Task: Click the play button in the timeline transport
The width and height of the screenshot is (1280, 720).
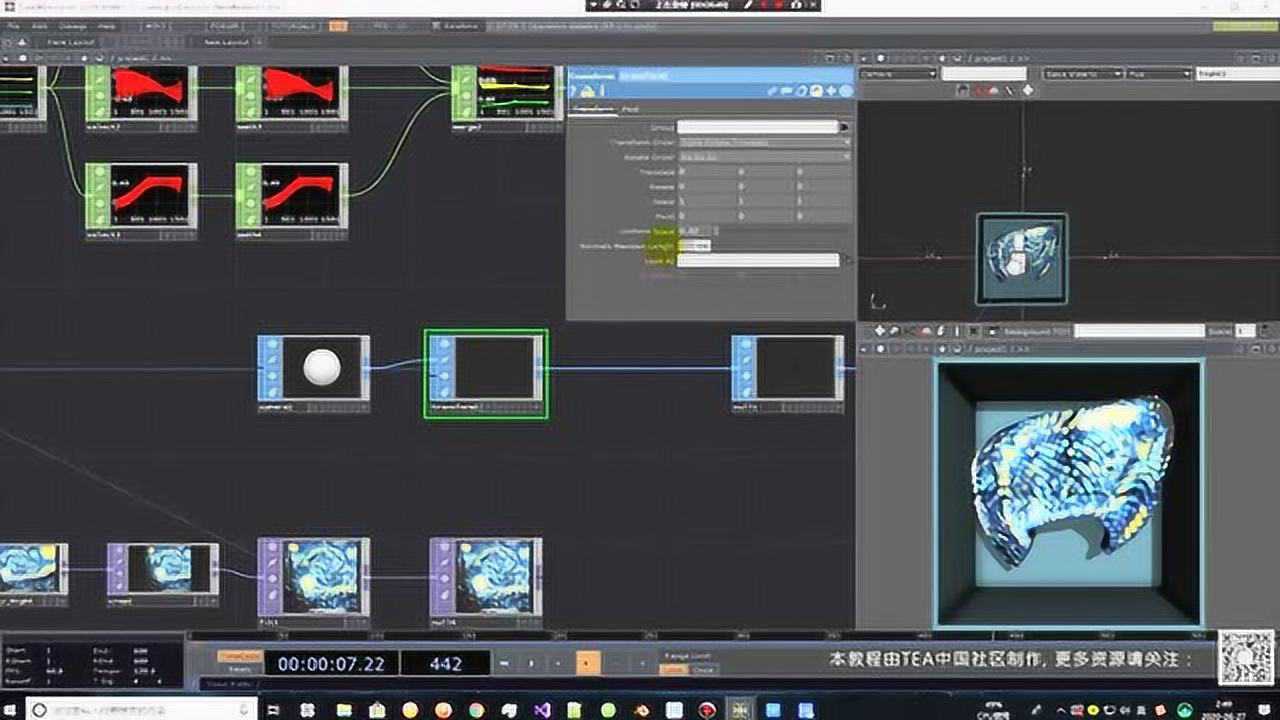Action: (x=586, y=663)
